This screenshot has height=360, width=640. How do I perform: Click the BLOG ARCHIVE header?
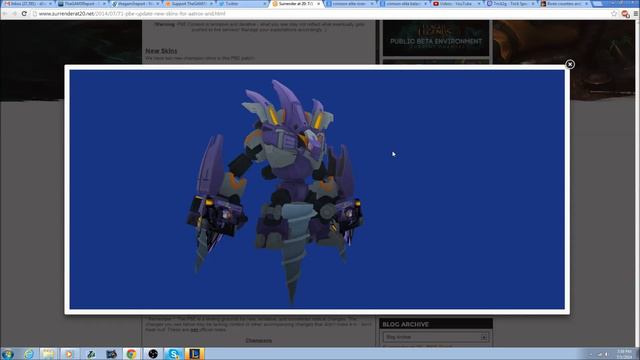[436, 324]
